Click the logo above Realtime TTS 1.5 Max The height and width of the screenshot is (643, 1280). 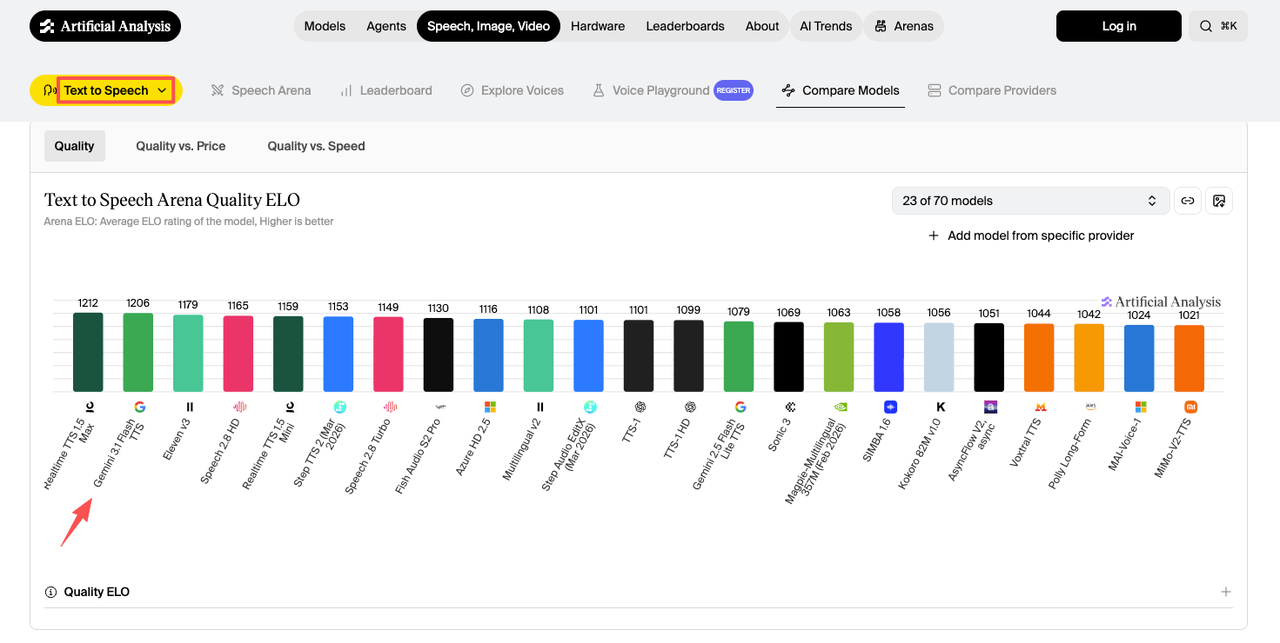click(89, 407)
